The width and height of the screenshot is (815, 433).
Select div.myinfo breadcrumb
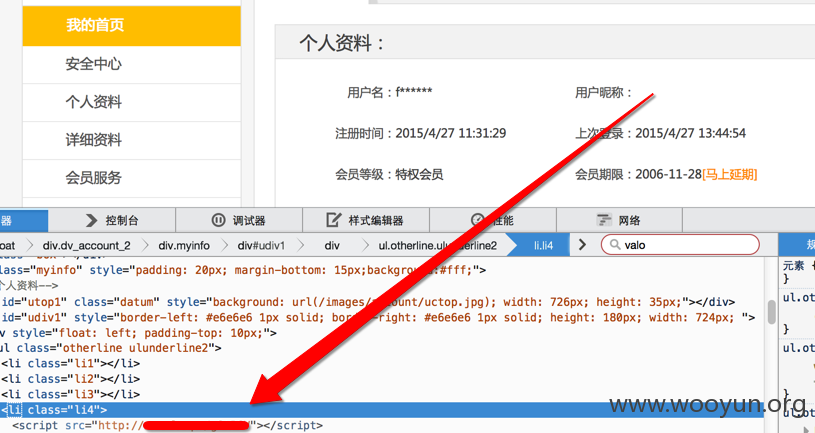(184, 245)
